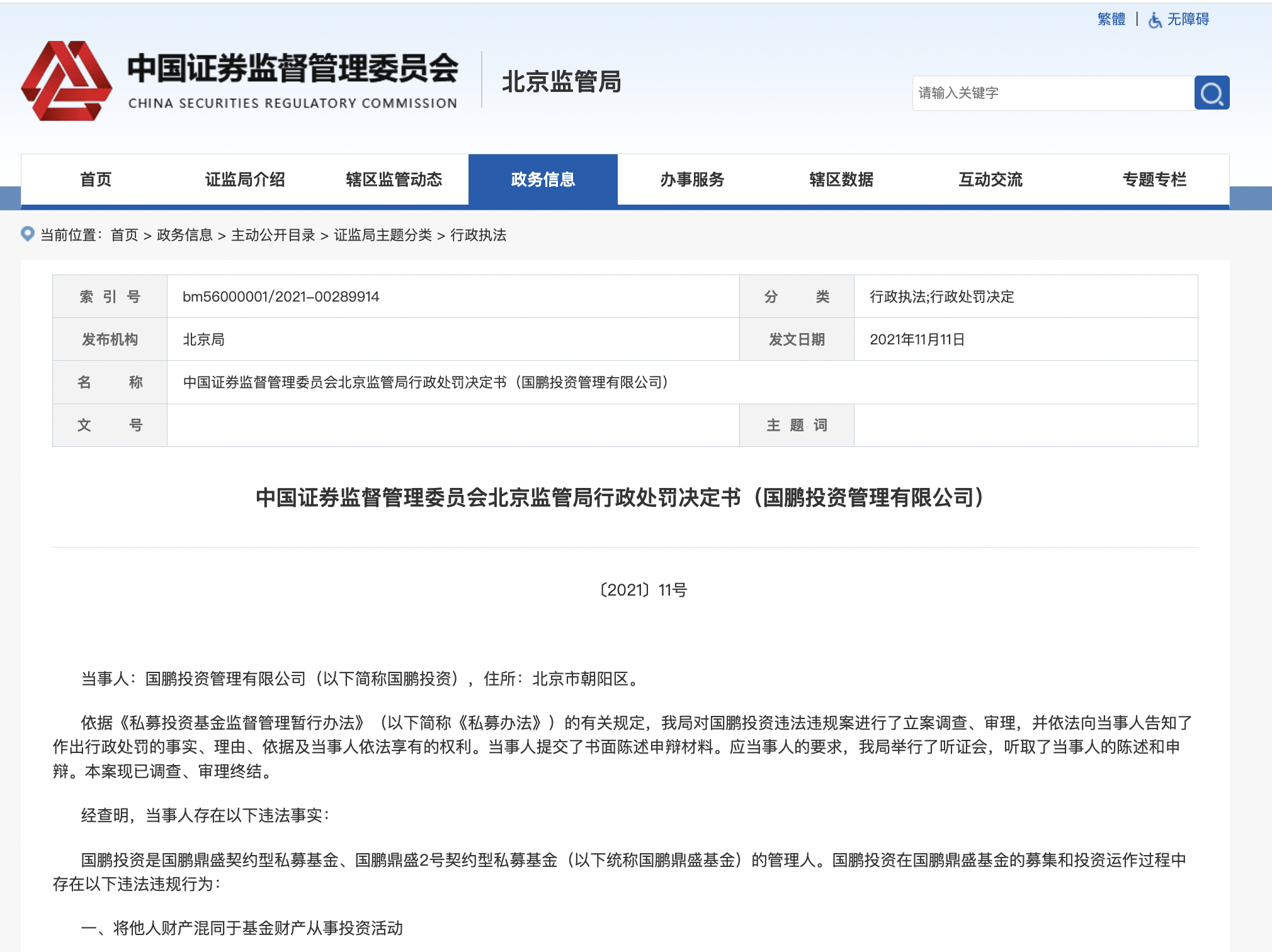Go to 主动公开目录 in the breadcrumb
Screen dimensions: 1272x952
tap(273, 235)
